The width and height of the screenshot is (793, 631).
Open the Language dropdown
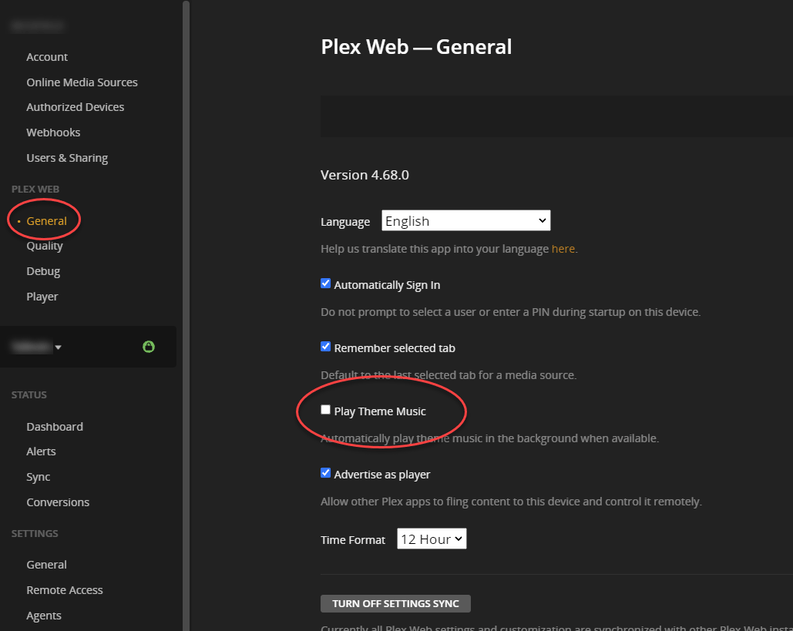(466, 220)
